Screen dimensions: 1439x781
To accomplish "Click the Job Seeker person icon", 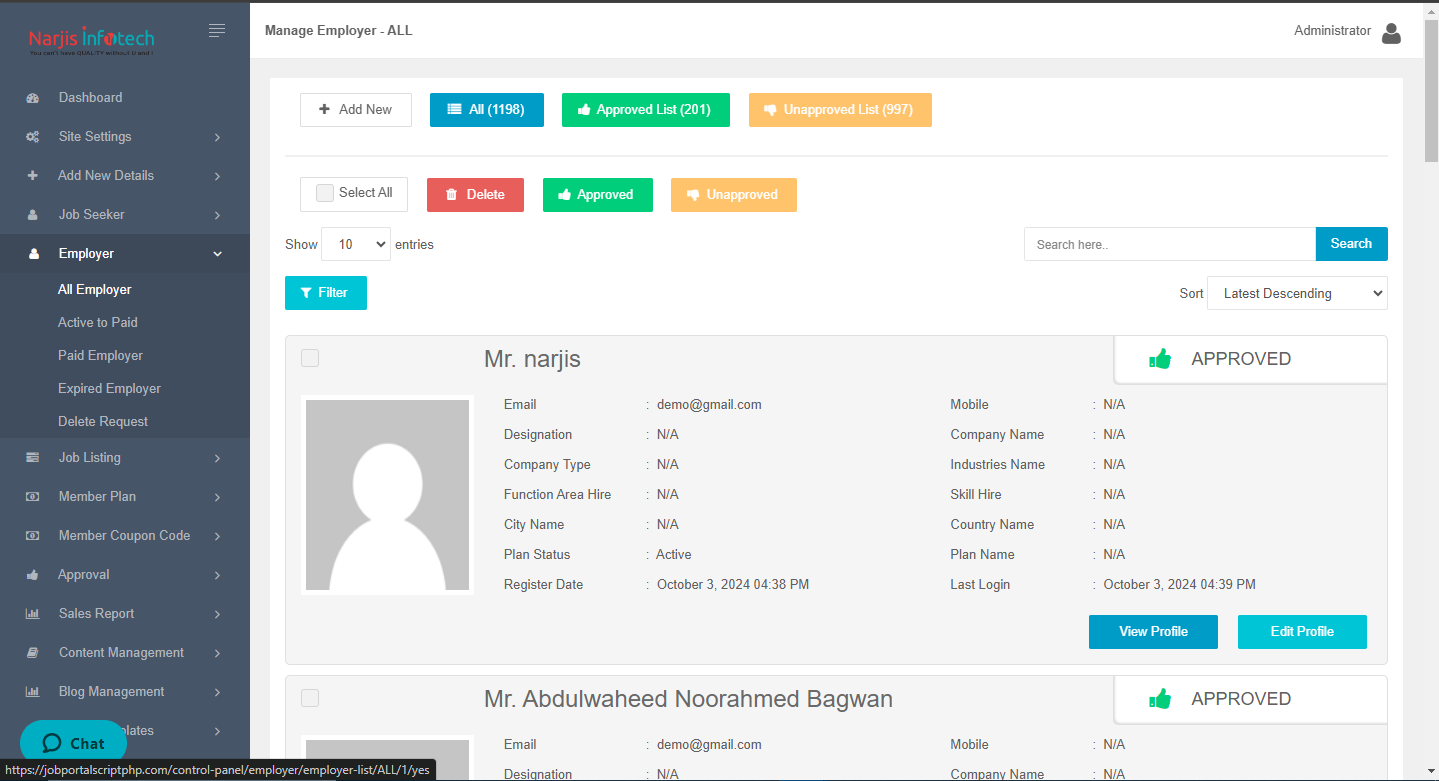I will click(x=32, y=215).
